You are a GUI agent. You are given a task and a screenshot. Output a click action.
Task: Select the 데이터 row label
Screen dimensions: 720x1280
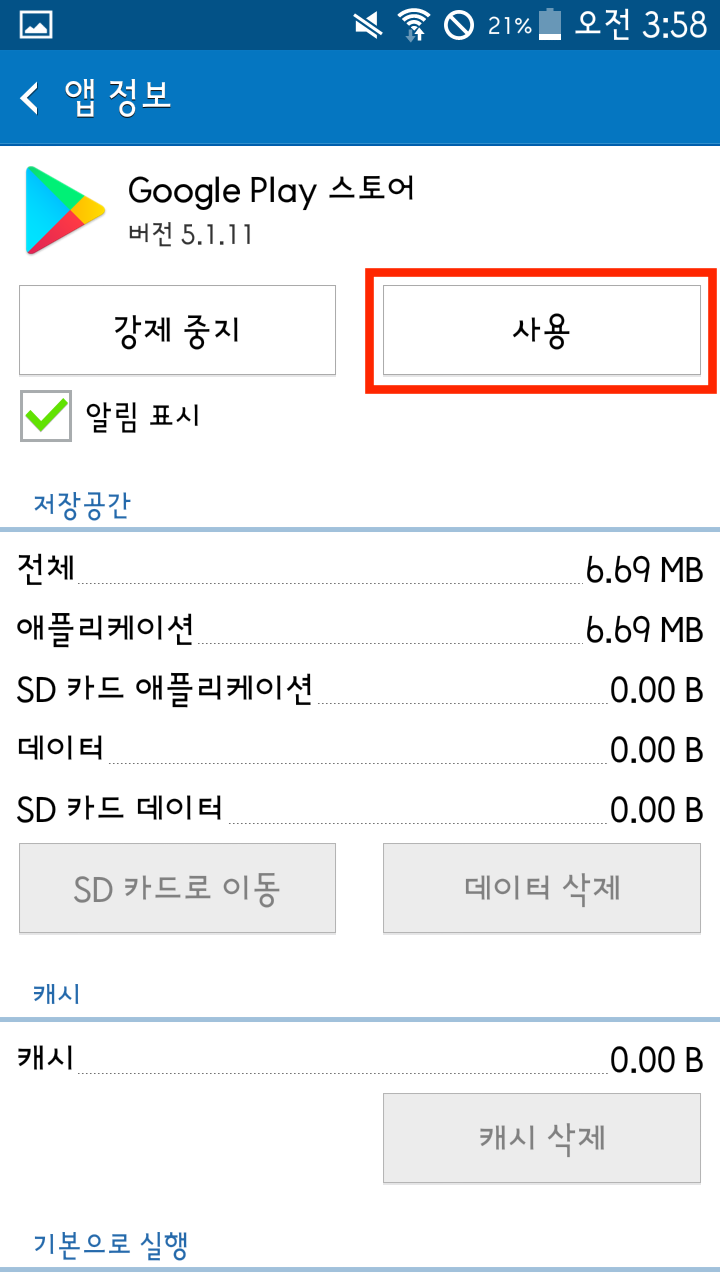pos(61,747)
